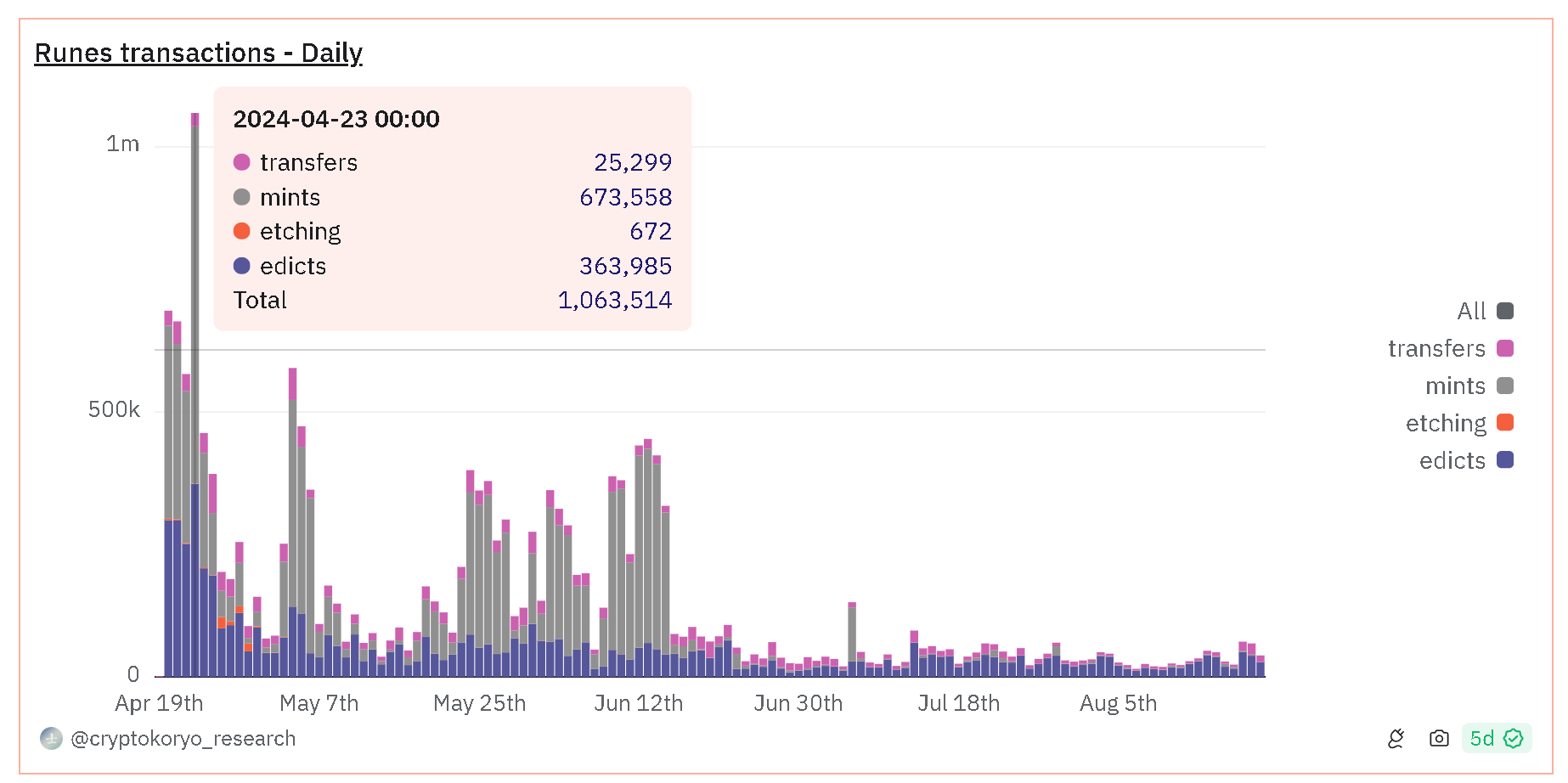Click the May 25th x-axis label
Image resolution: width=1568 pixels, height=783 pixels.
pyautogui.click(x=479, y=703)
